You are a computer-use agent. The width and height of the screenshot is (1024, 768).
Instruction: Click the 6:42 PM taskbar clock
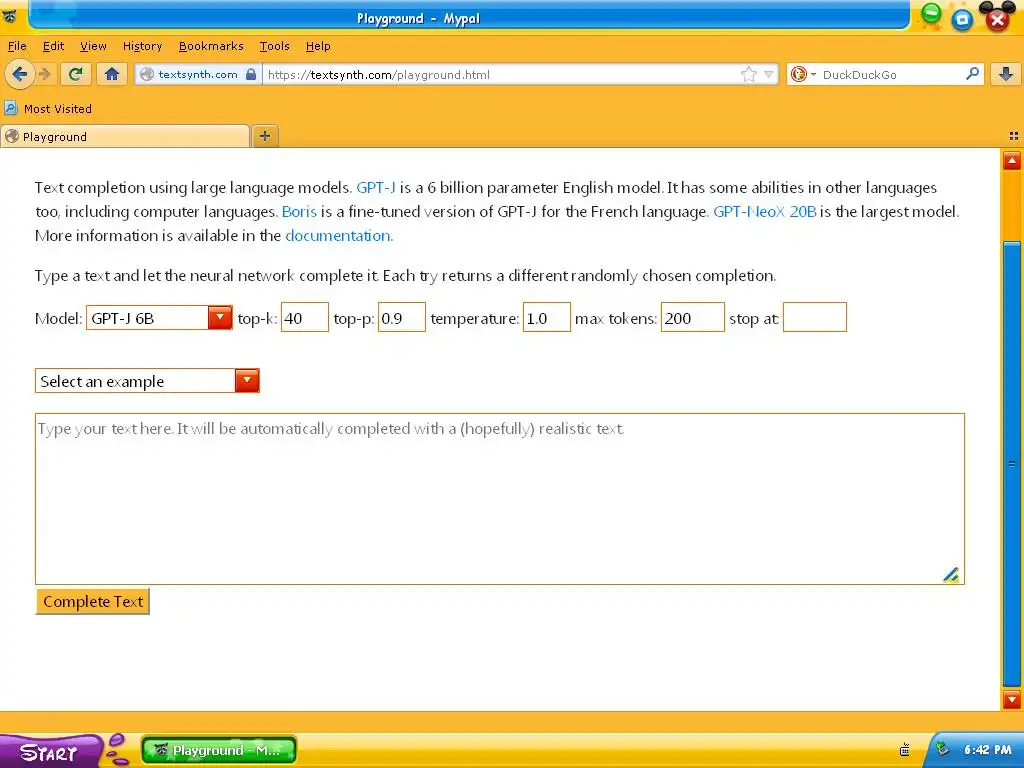click(987, 750)
